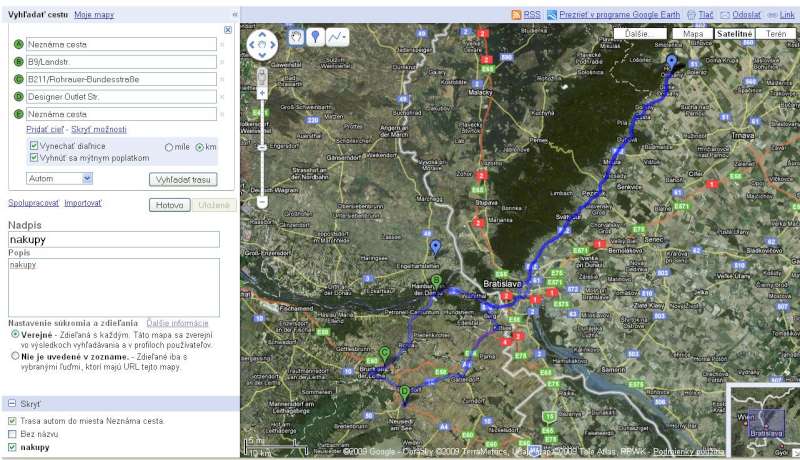The width and height of the screenshot is (800, 460).
Task: Click the zoom in plus button
Action: pyautogui.click(x=262, y=74)
